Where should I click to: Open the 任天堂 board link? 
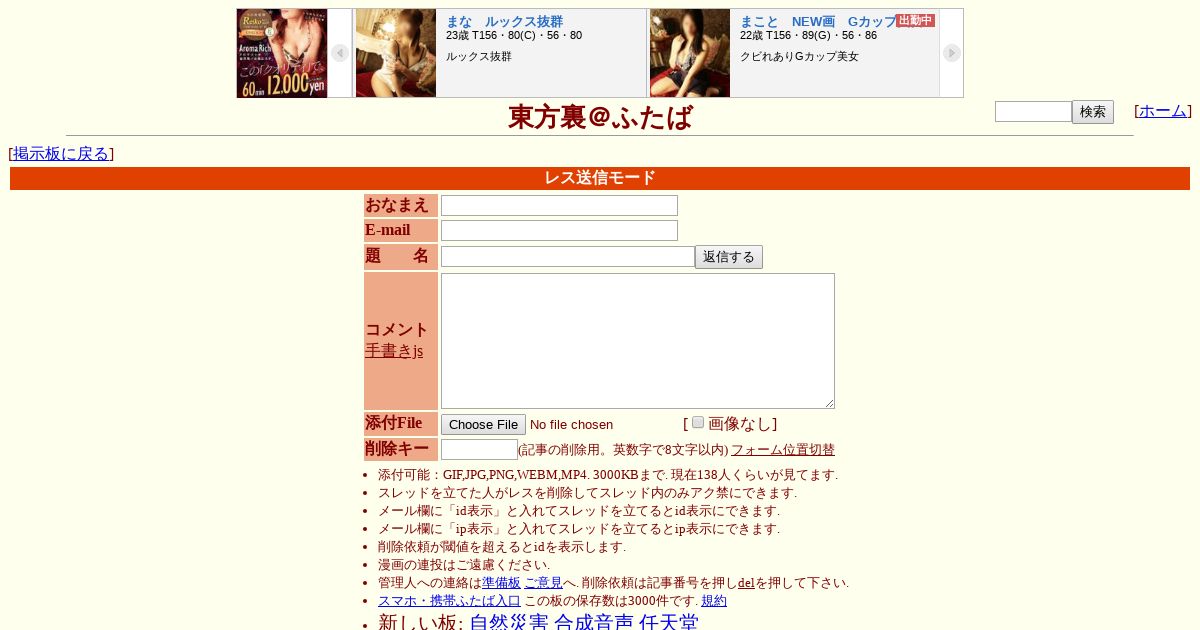point(669,623)
